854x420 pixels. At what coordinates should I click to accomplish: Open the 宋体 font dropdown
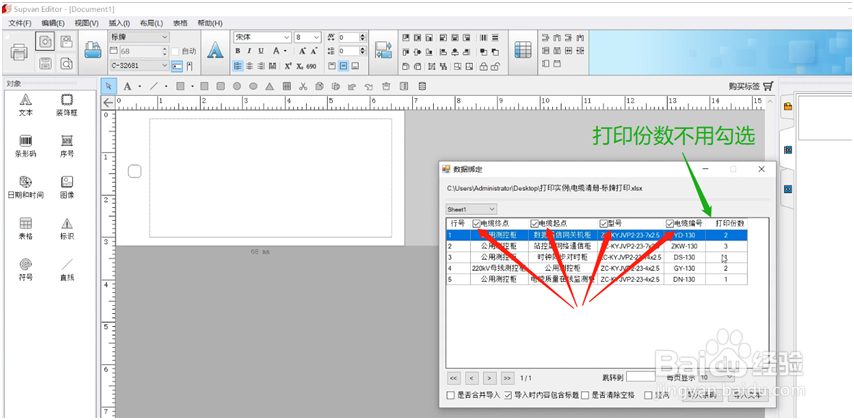click(x=263, y=37)
